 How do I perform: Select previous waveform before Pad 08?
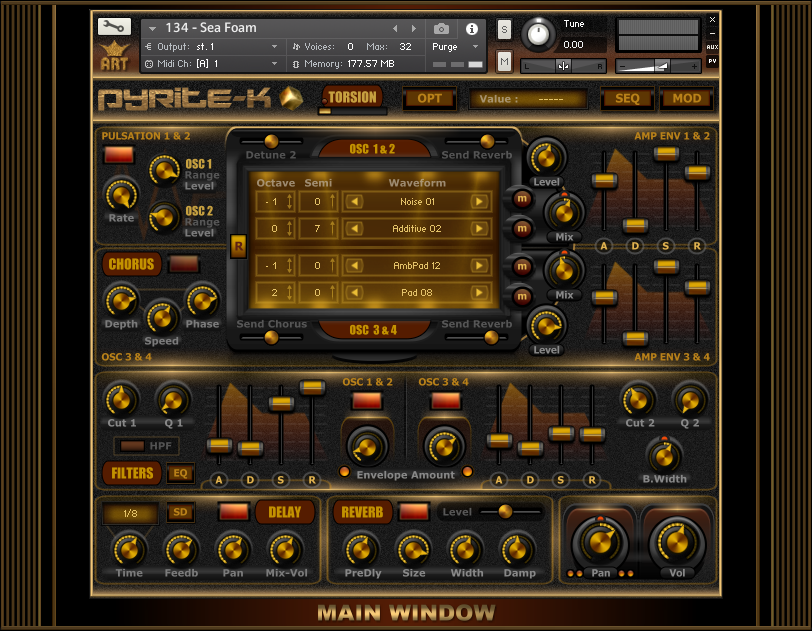pos(354,294)
